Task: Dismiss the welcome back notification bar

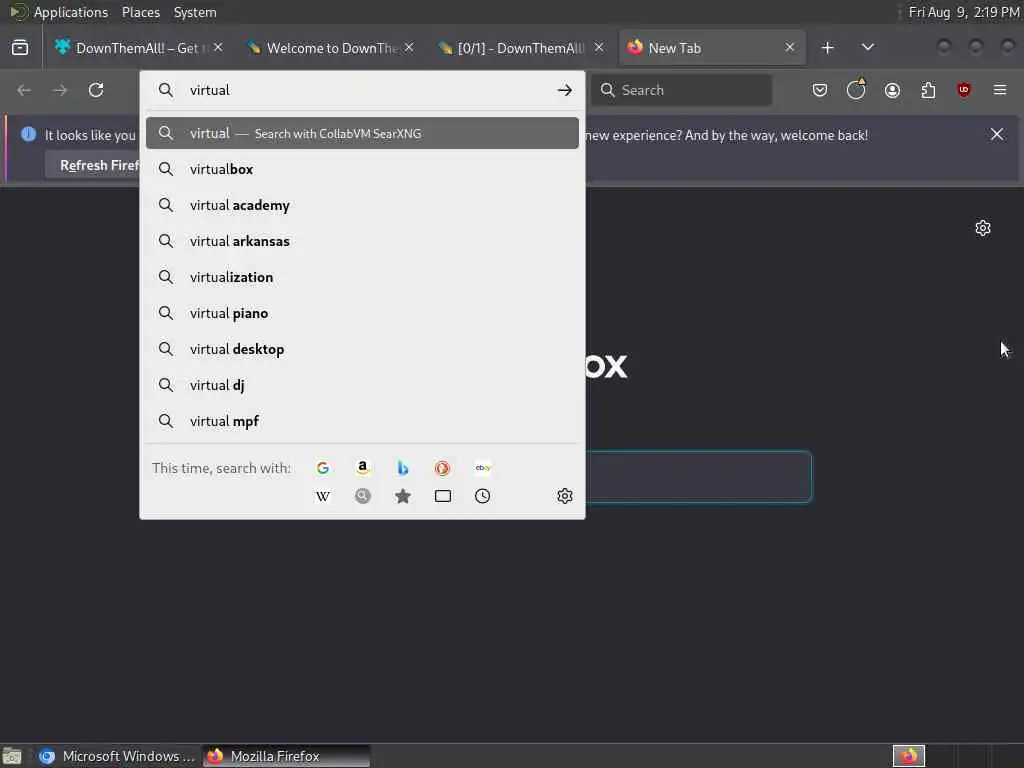Action: point(997,135)
